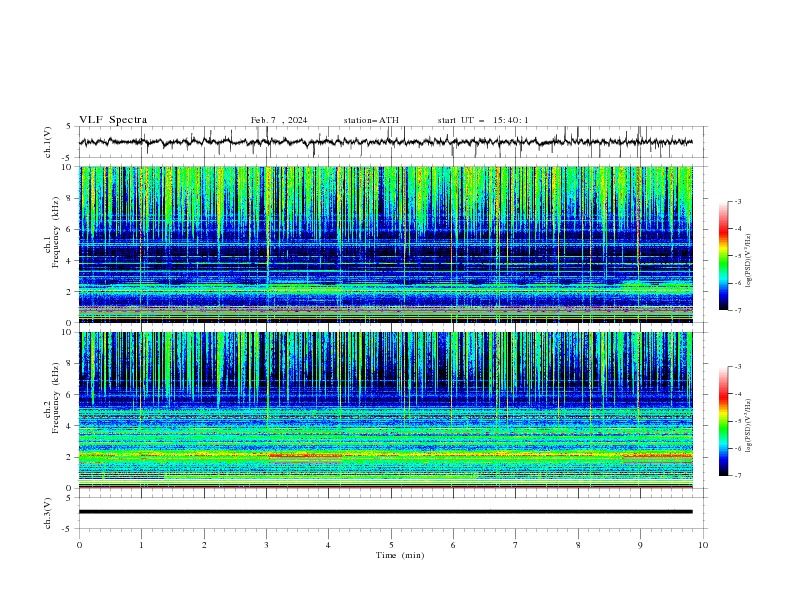Image resolution: width=792 pixels, height=612 pixels.
Task: Select the ch.2 "Frequency (kHz)" axis label
Action: 56,398
